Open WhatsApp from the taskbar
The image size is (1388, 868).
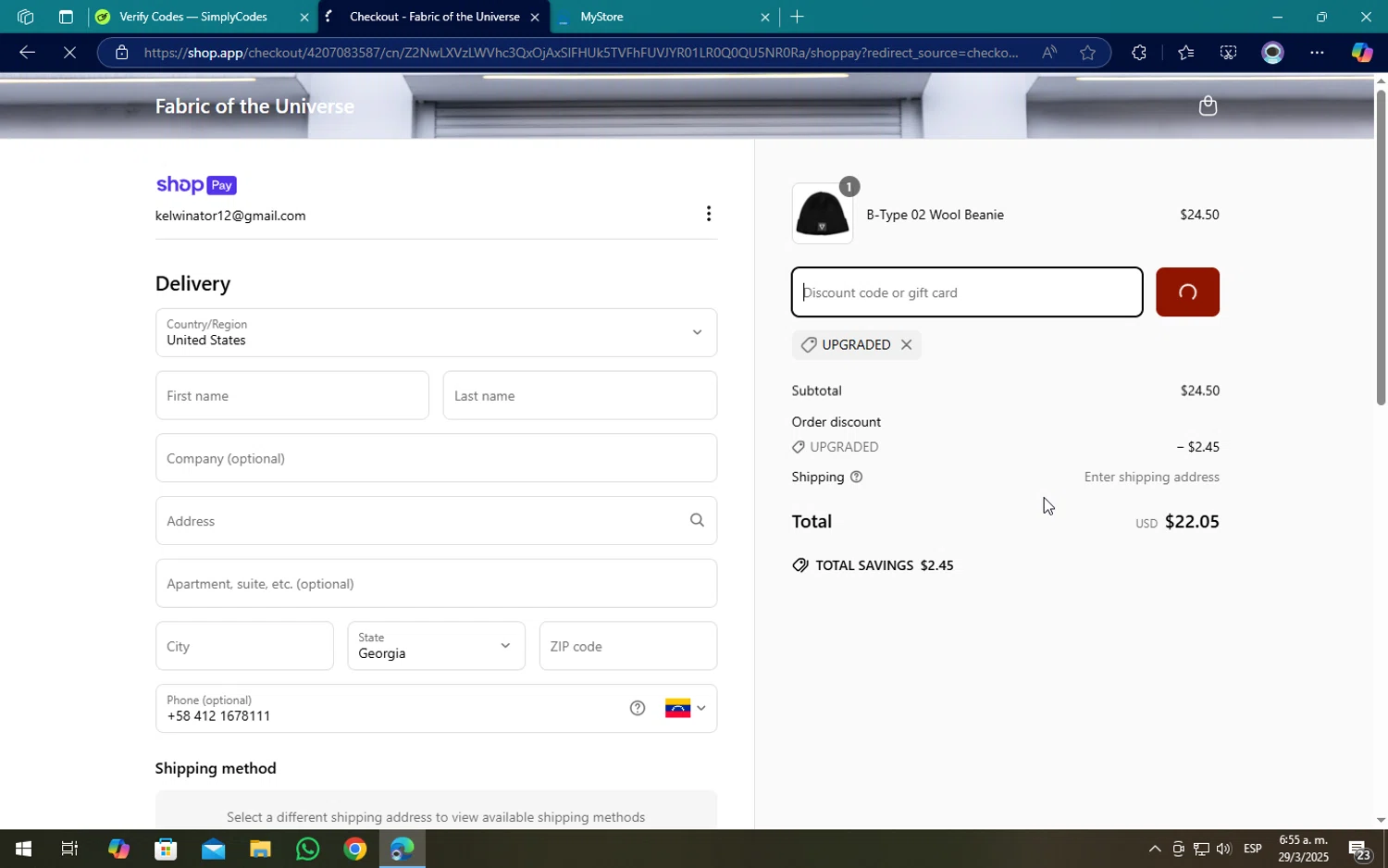tap(307, 849)
